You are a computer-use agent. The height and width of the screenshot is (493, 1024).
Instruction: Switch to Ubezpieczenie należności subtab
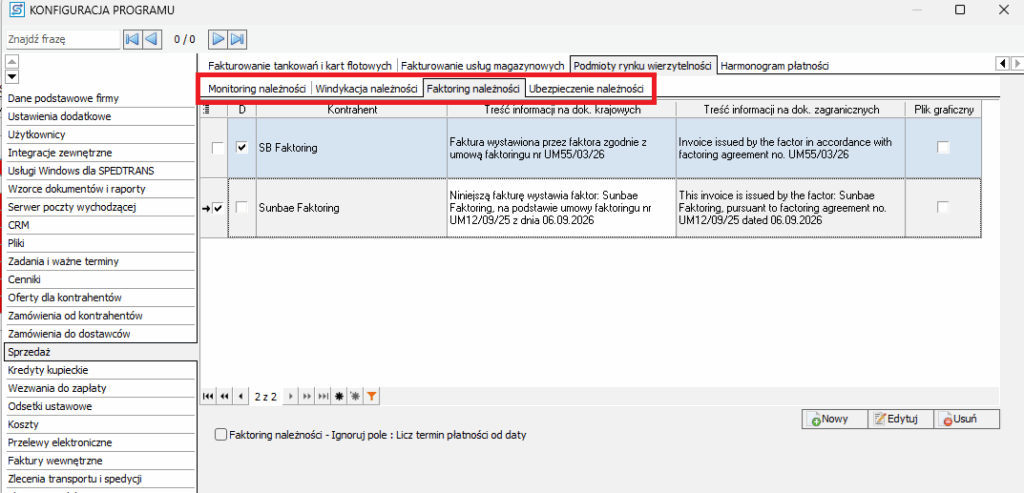(x=586, y=89)
